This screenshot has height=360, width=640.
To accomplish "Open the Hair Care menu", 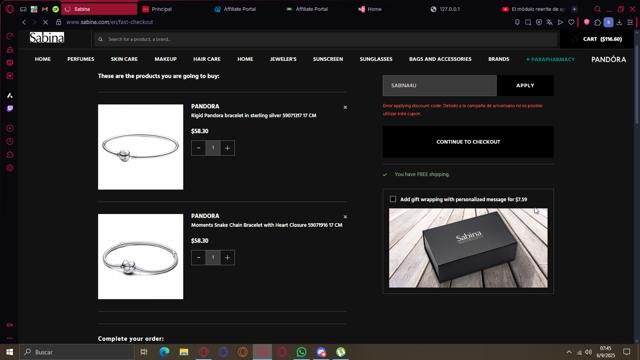I will click(x=207, y=59).
